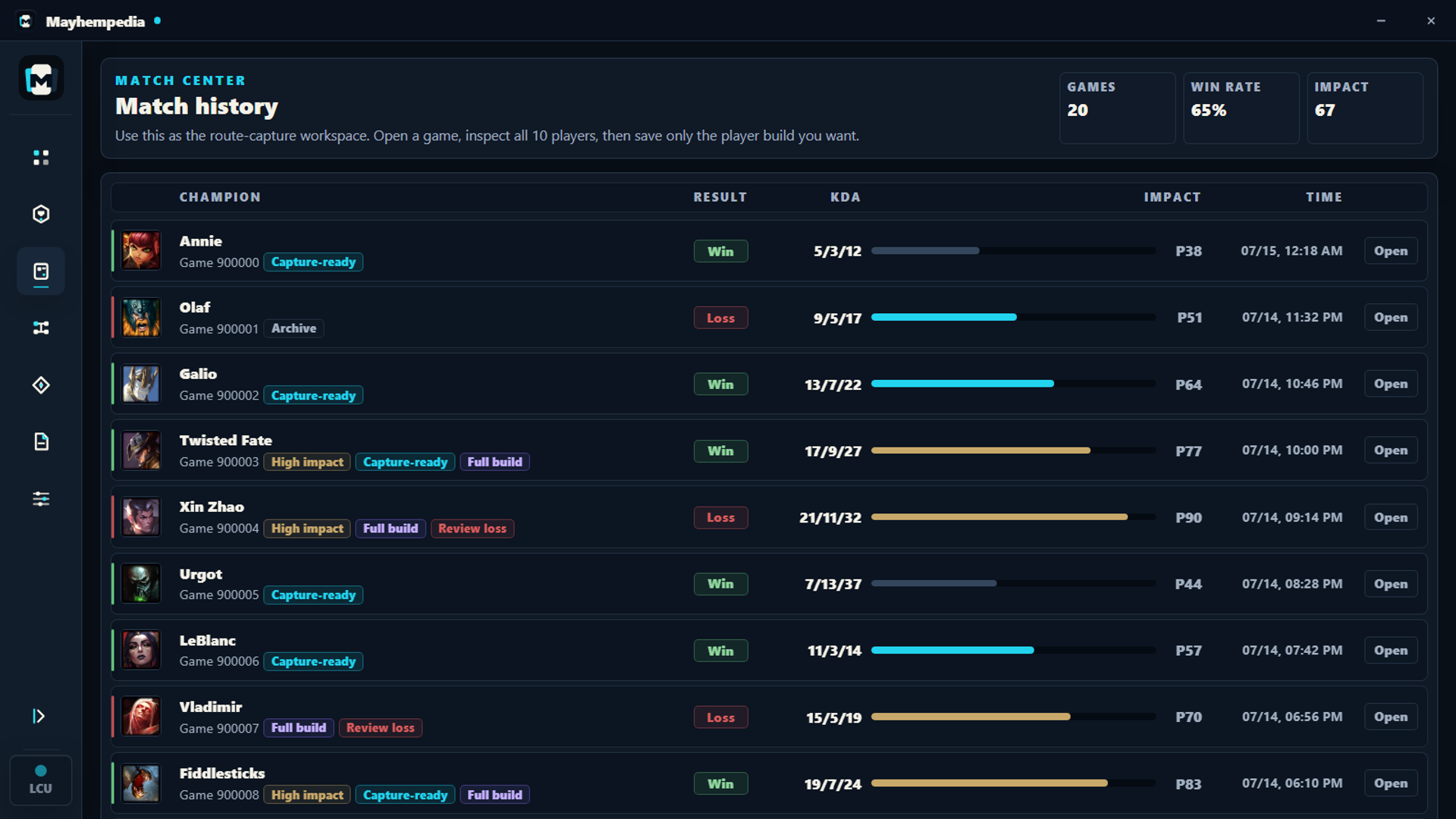Click the TIME column header
The width and height of the screenshot is (1456, 819).
(1324, 197)
